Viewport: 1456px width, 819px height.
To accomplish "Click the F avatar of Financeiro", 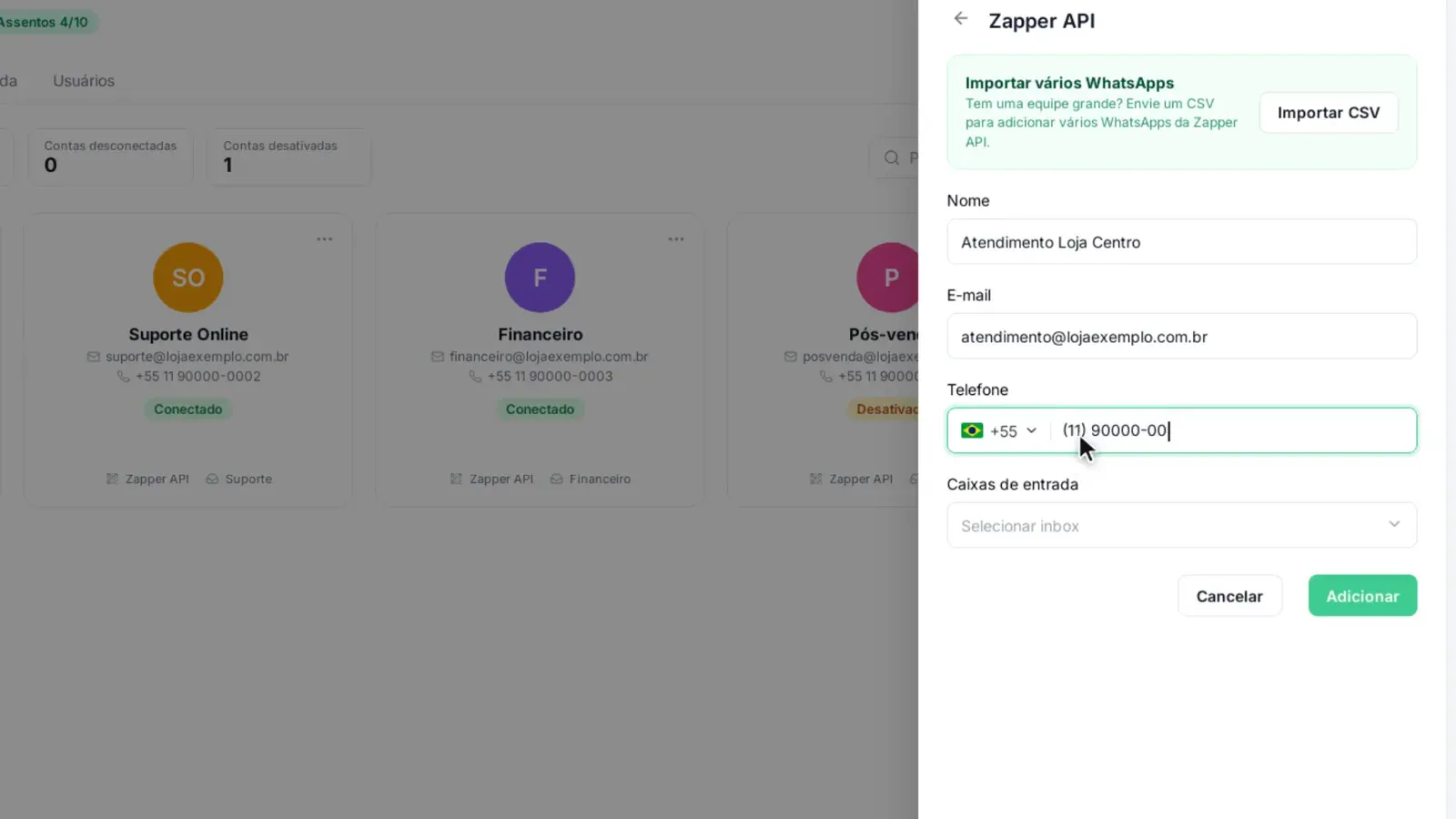I will [540, 278].
